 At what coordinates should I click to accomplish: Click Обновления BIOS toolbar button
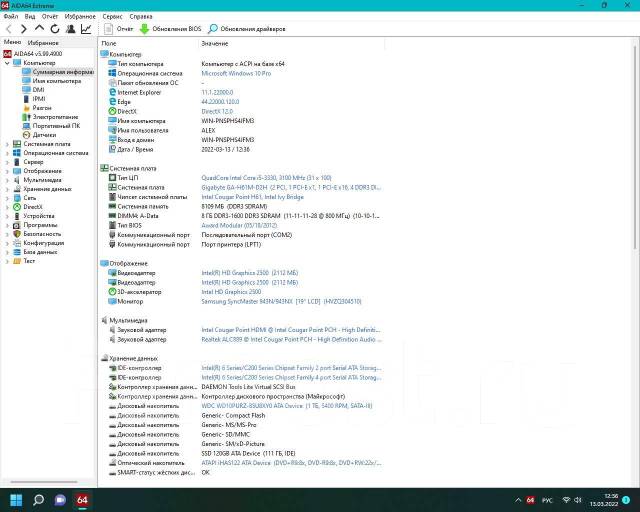171,29
